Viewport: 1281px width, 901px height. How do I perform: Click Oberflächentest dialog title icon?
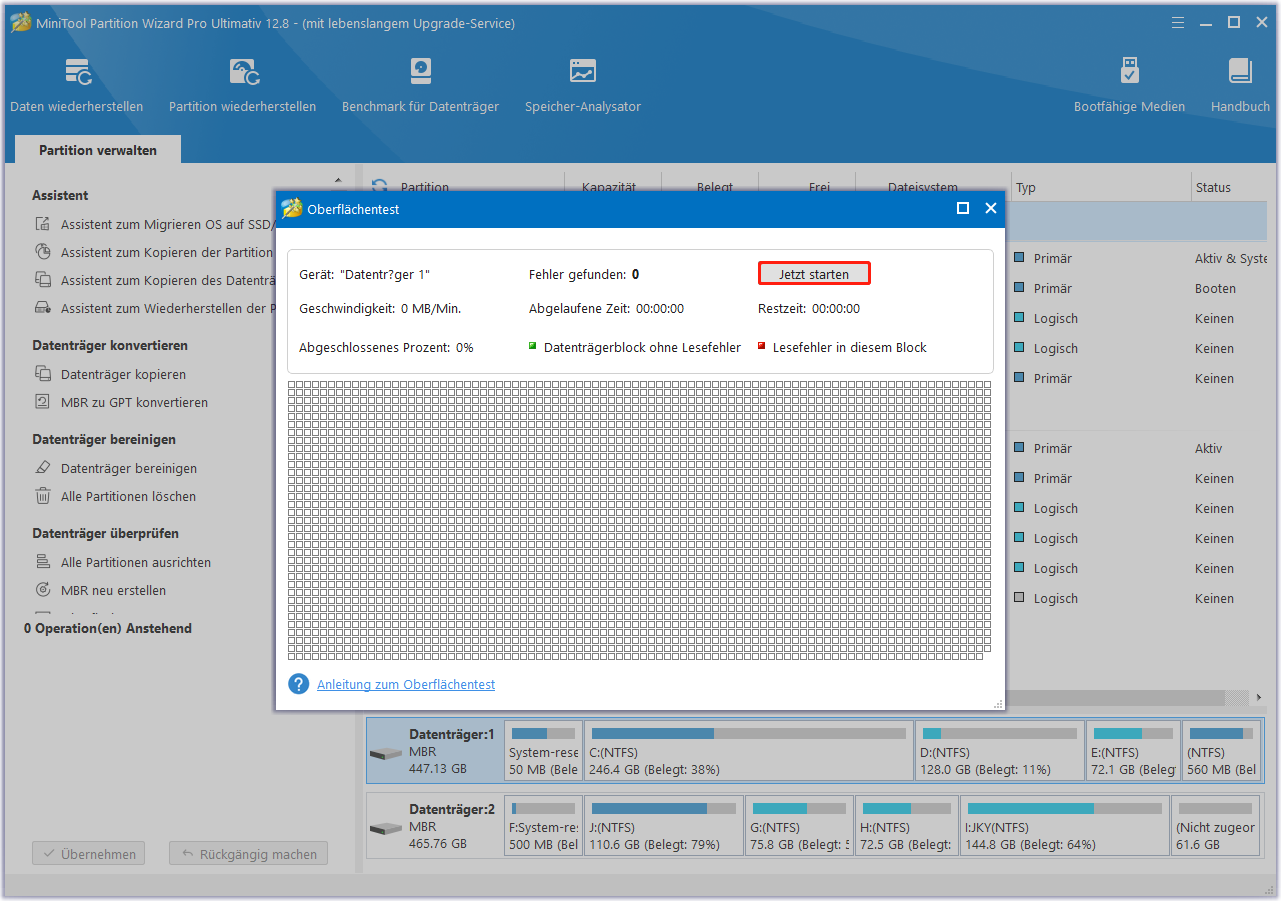tap(292, 209)
